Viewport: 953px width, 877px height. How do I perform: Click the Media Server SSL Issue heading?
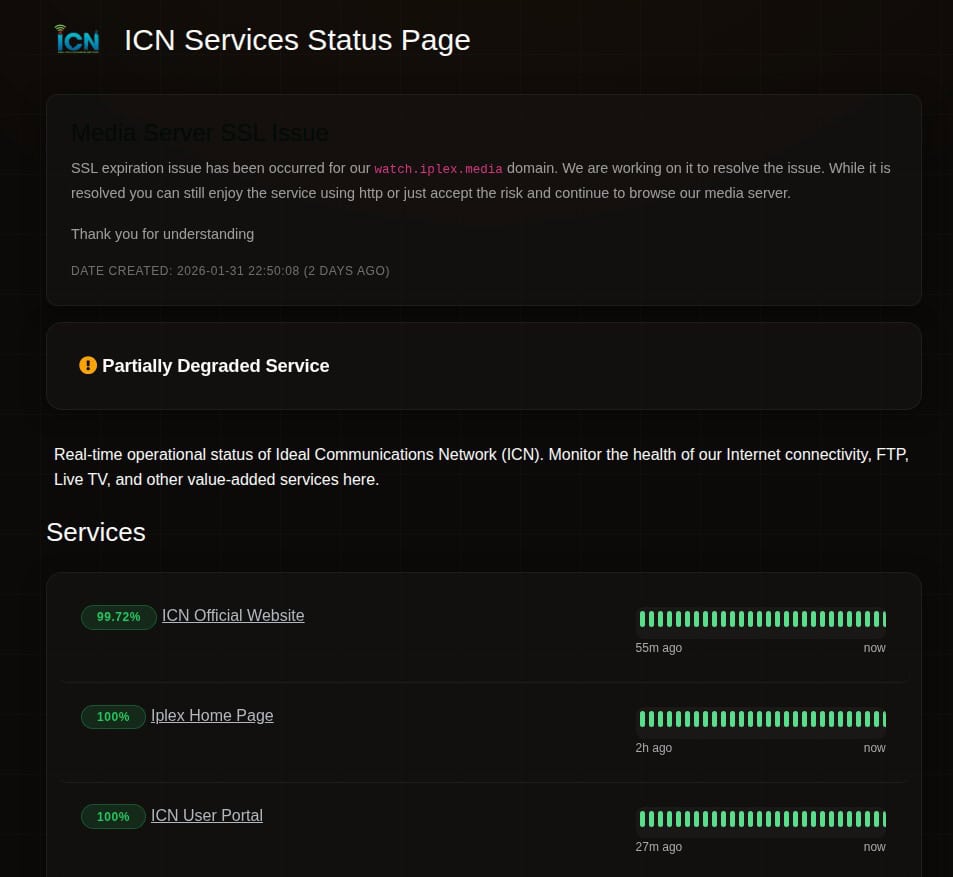click(x=200, y=133)
